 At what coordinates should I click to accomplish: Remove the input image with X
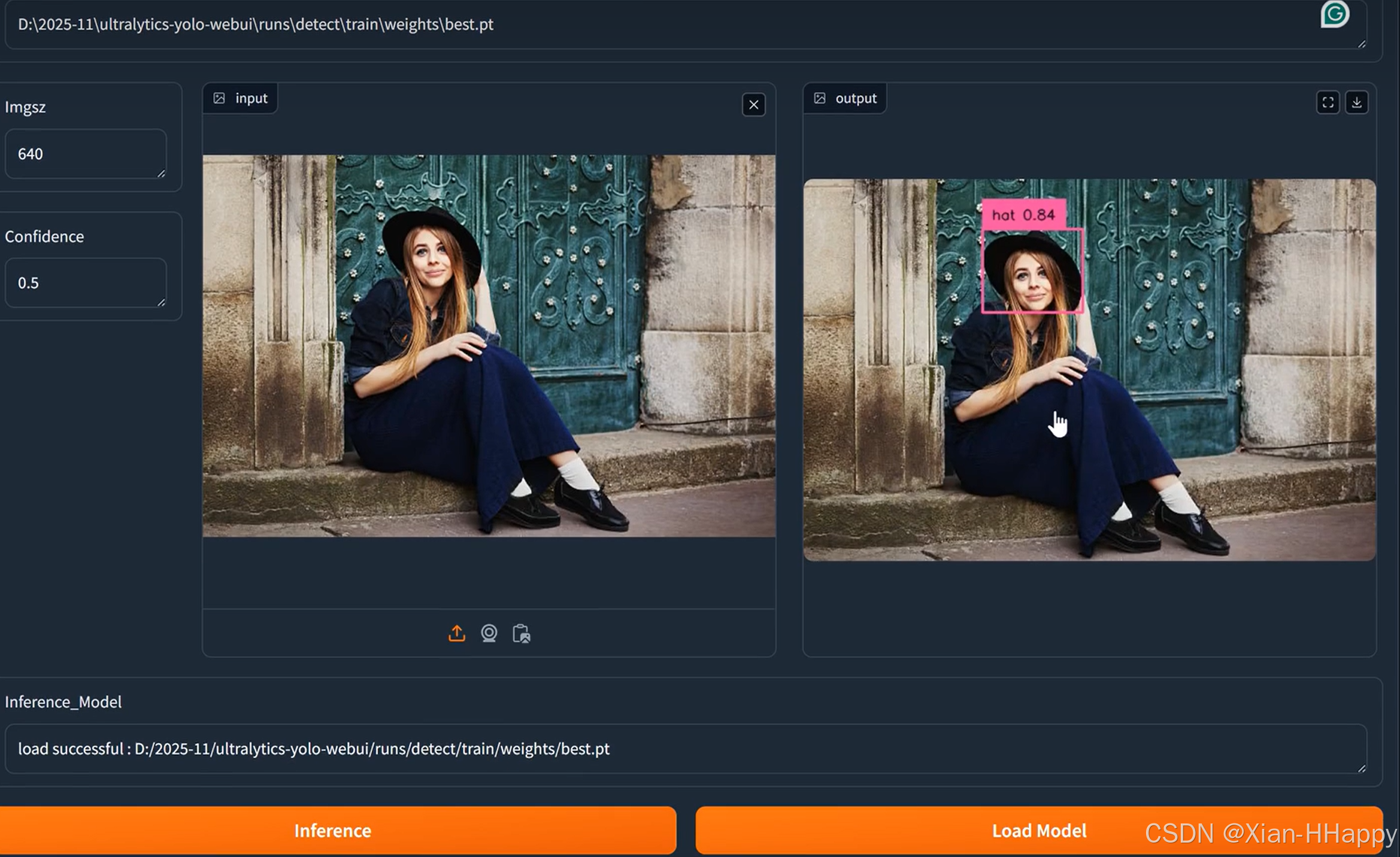click(x=753, y=105)
